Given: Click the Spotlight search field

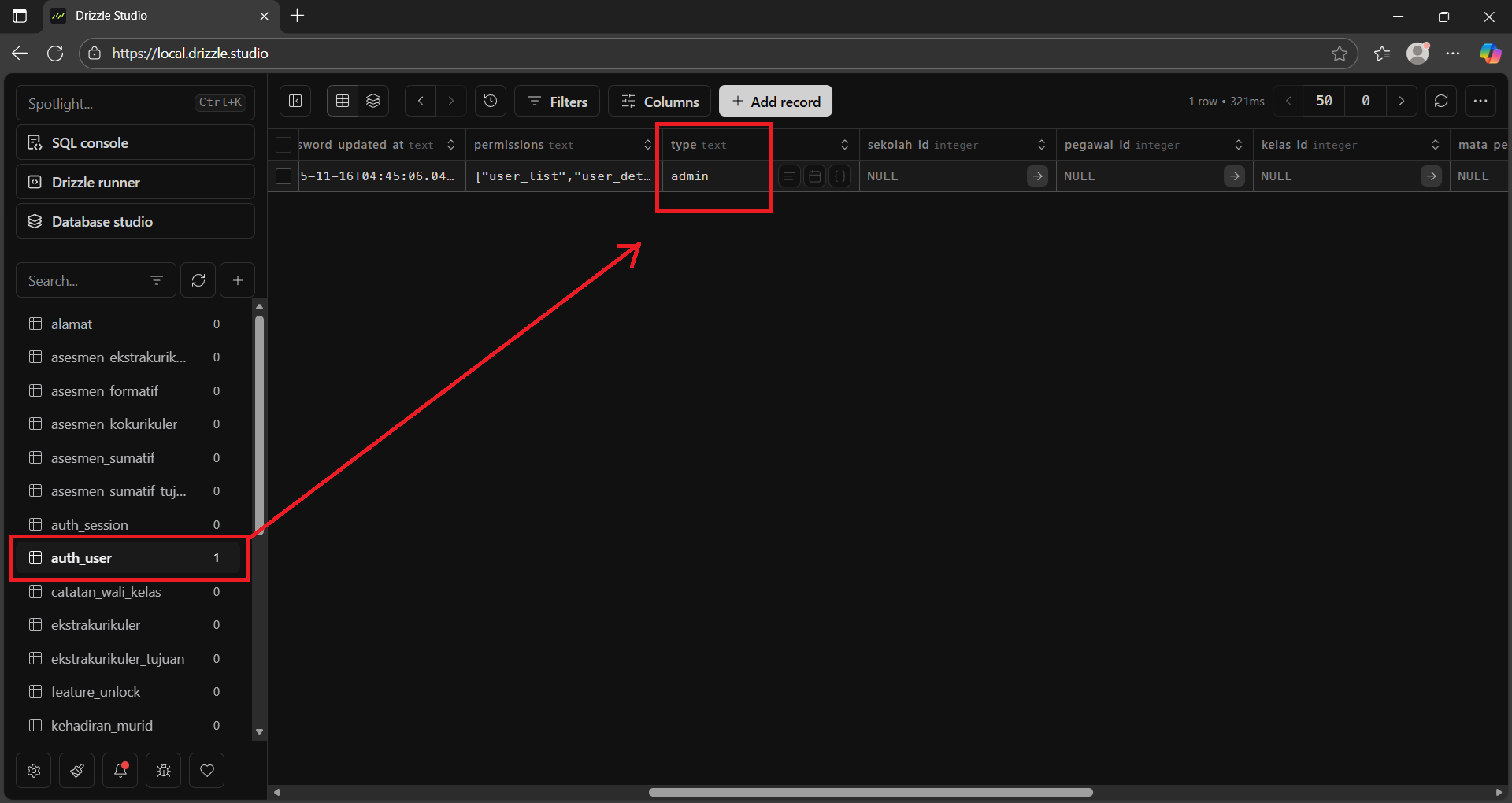Looking at the screenshot, I should pyautogui.click(x=110, y=102).
